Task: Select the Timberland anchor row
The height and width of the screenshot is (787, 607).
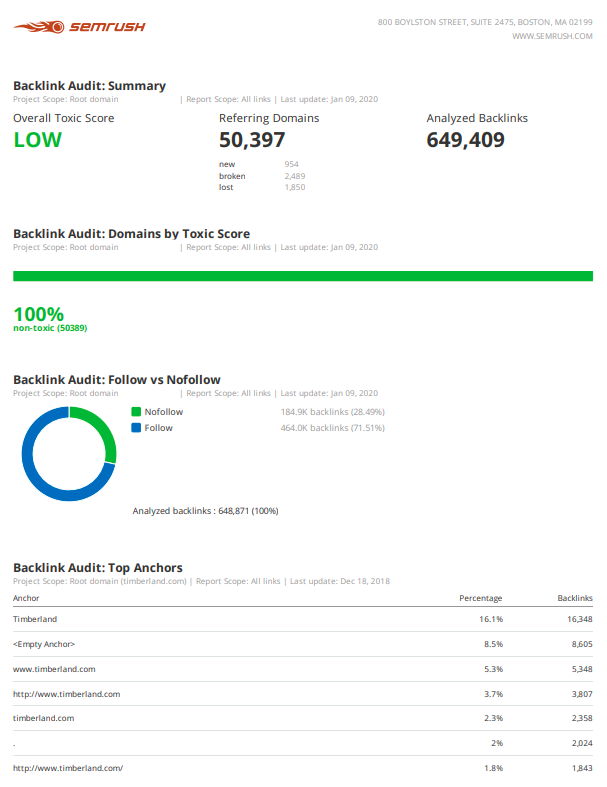Action: click(35, 619)
